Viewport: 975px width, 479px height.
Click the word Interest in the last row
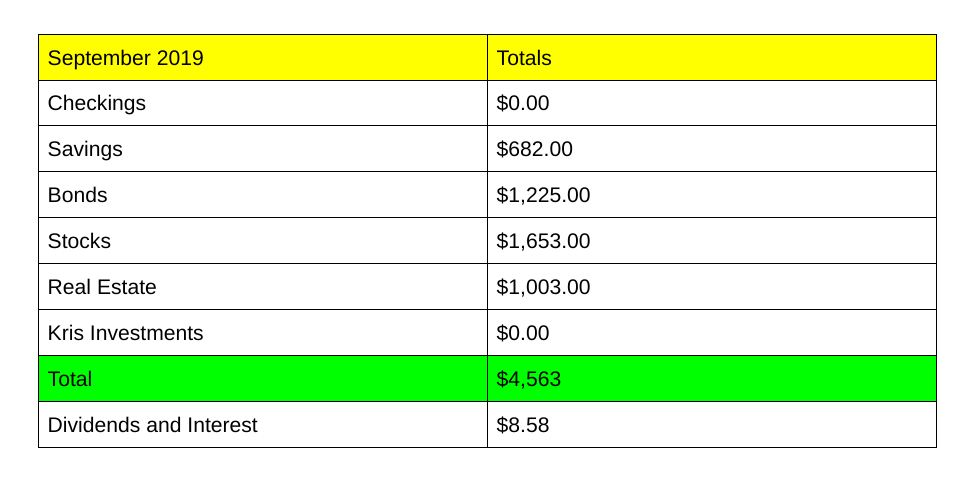[222, 425]
